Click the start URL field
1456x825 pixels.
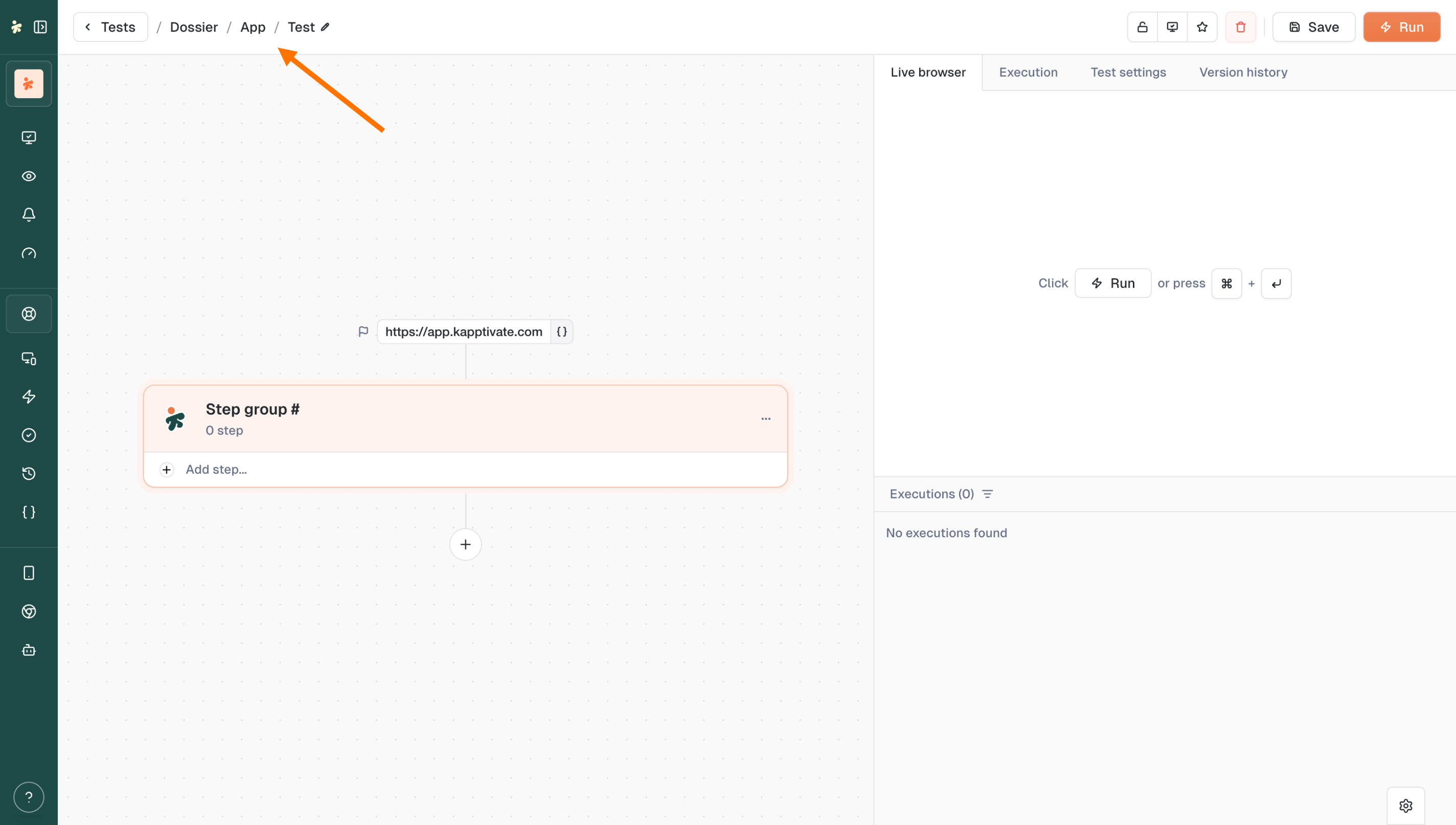[x=463, y=332]
